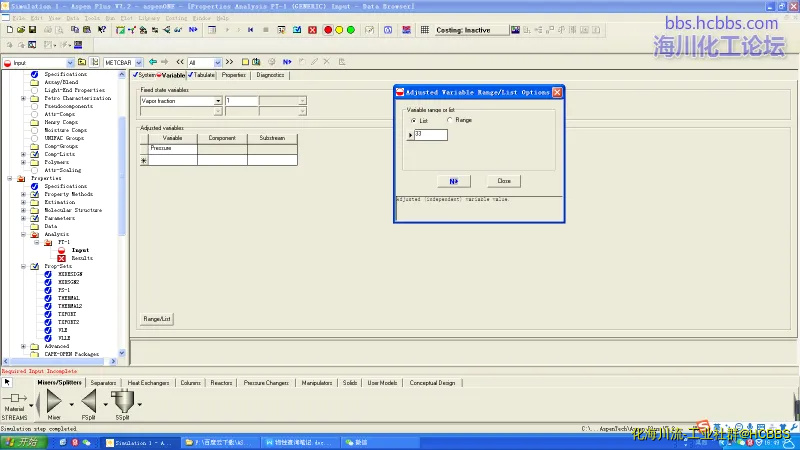This screenshot has width=800, height=450.
Task: Click the blue checkmark icon in the run toolbar
Action: pyautogui.click(x=297, y=30)
